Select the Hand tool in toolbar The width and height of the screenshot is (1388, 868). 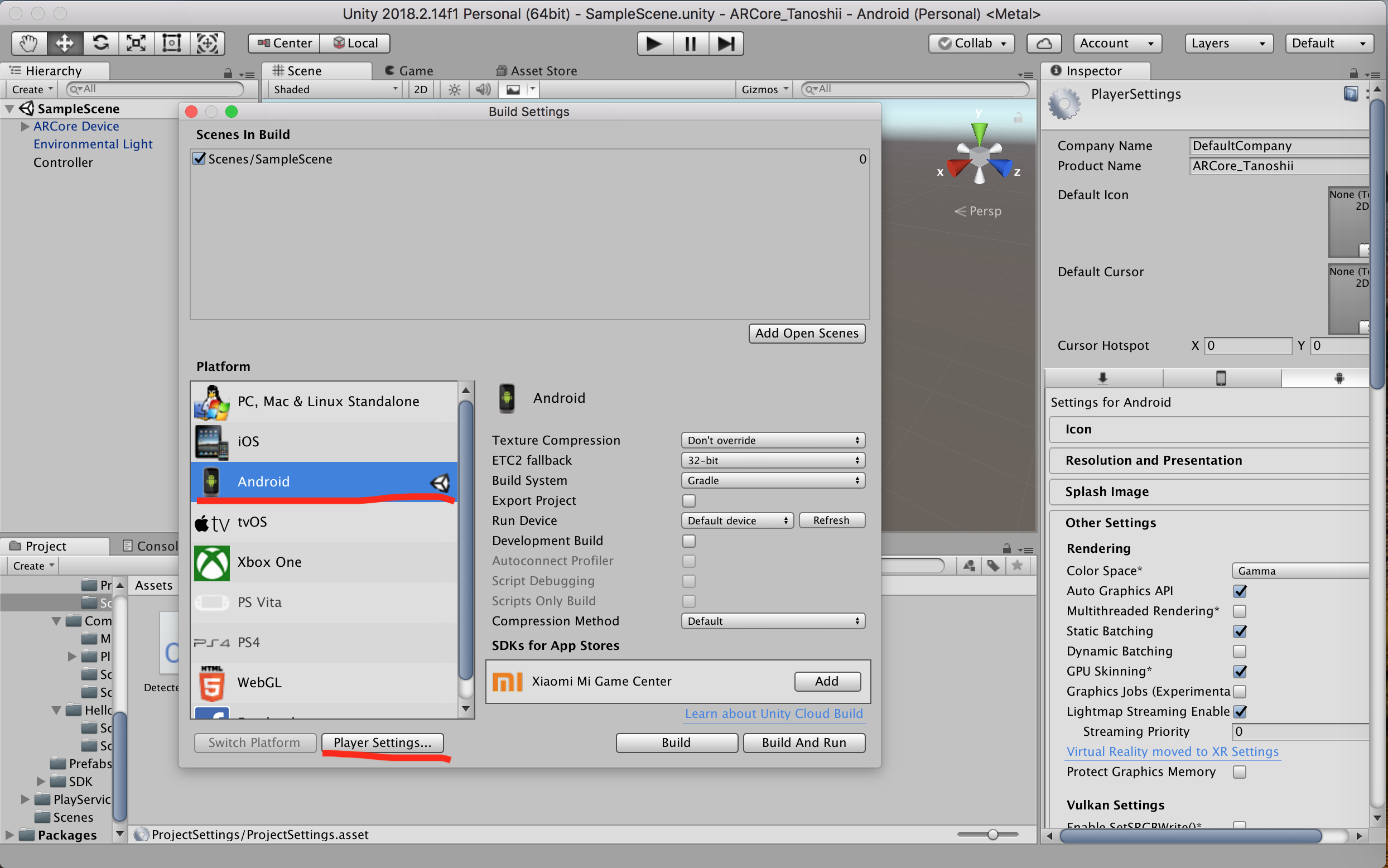pyautogui.click(x=28, y=43)
